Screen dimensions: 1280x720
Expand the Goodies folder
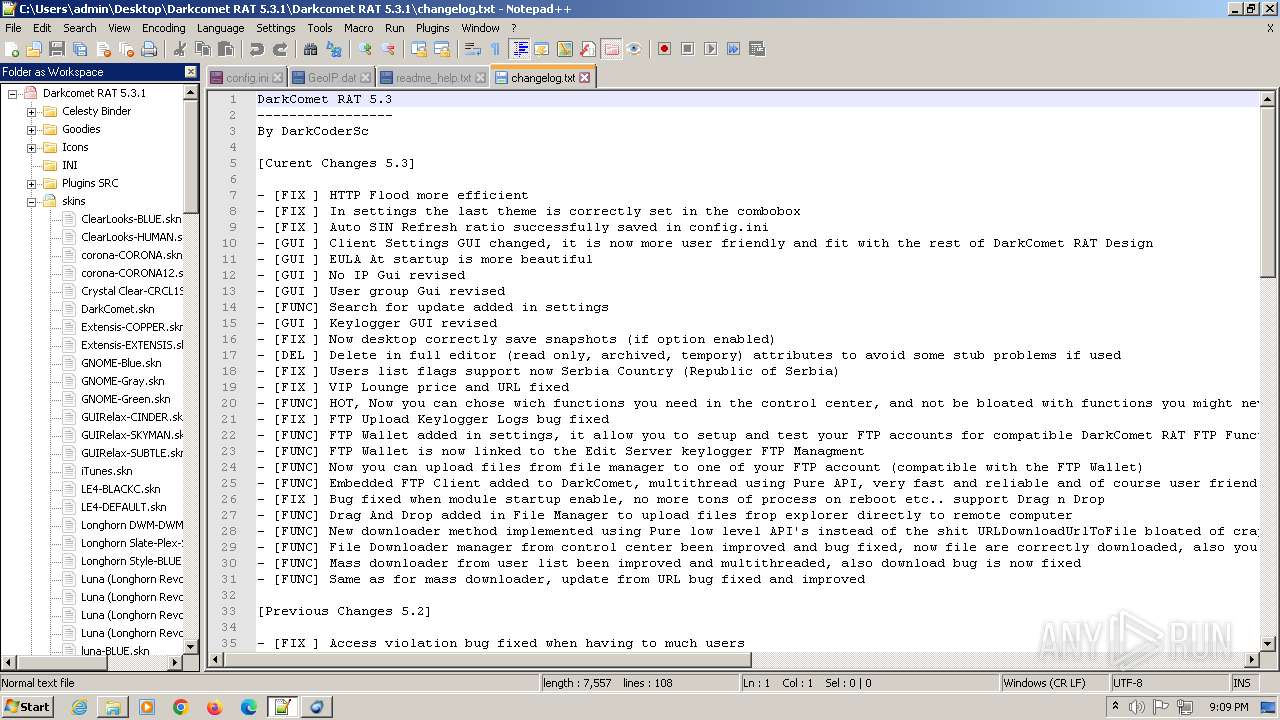coord(31,129)
